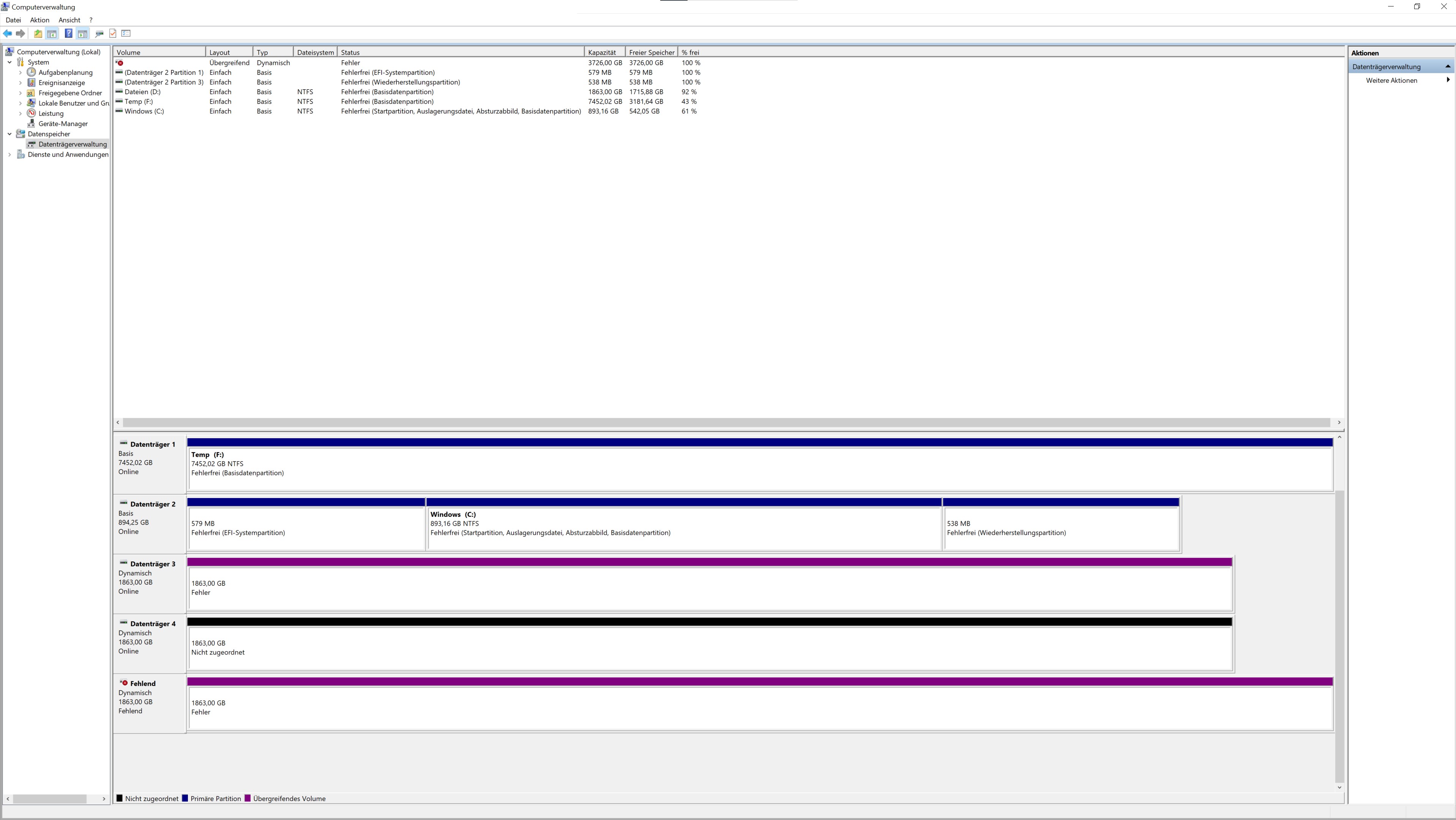This screenshot has width=1456, height=820.
Task: Expand the Ereignisanzeige node
Action: [21, 82]
